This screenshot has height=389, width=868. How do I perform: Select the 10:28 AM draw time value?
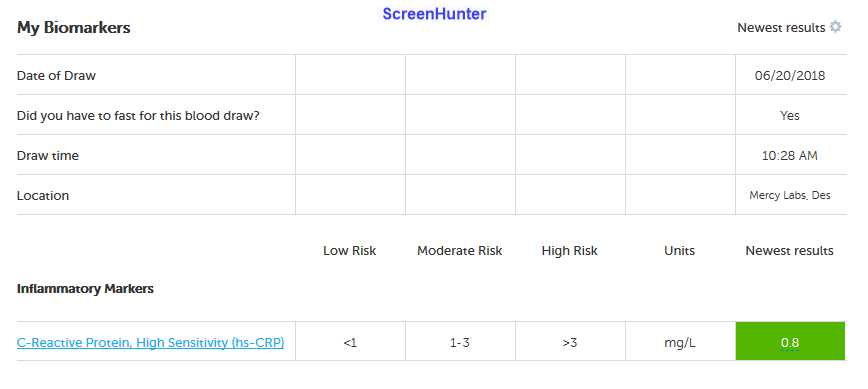[790, 156]
